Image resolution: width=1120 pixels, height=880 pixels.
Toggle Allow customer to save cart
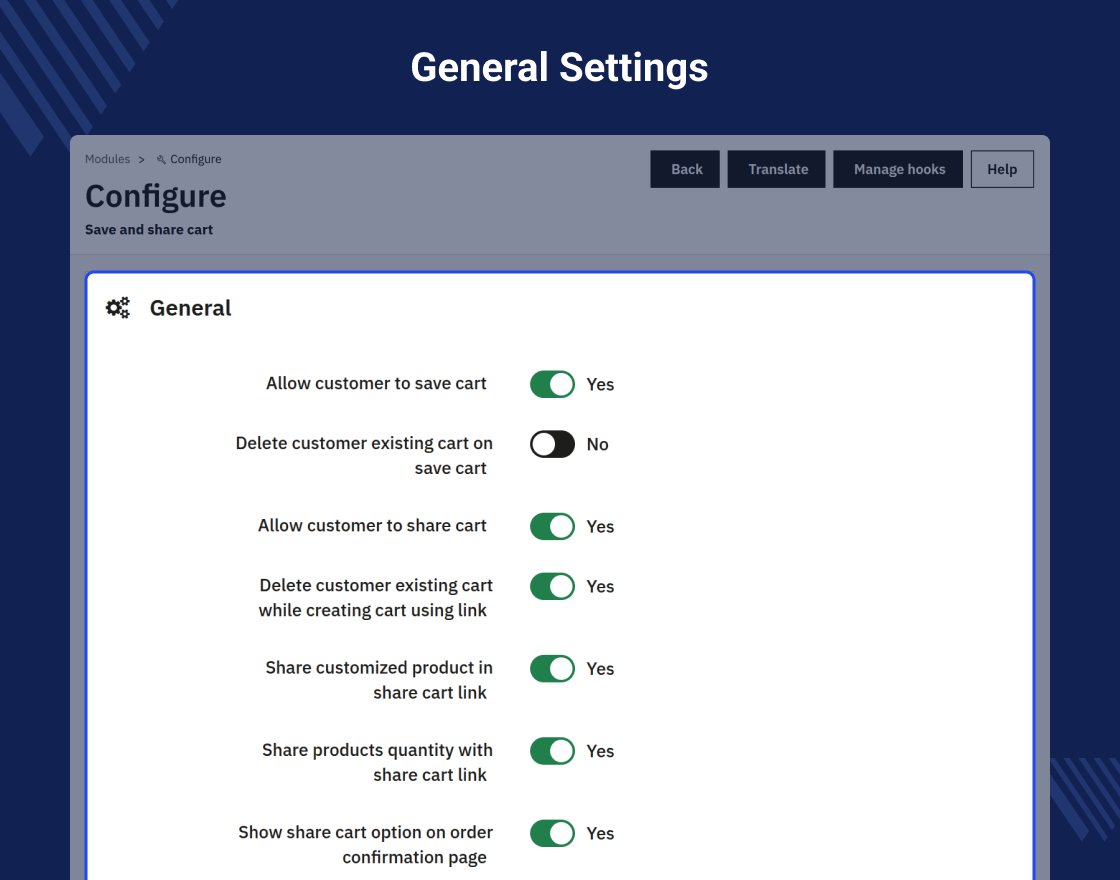(x=552, y=384)
